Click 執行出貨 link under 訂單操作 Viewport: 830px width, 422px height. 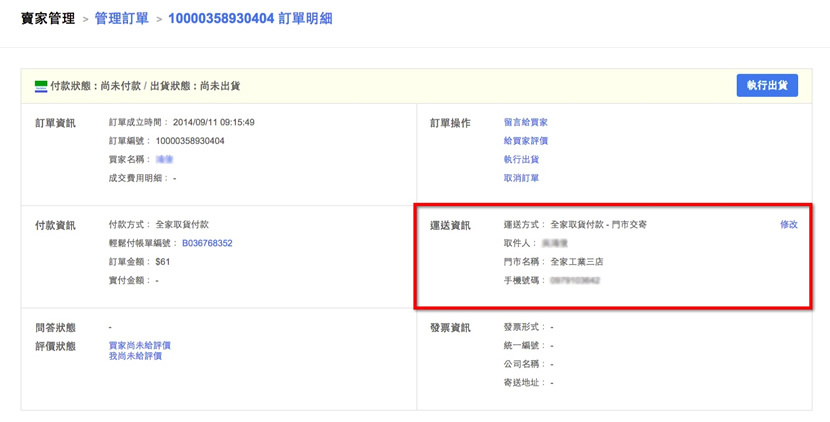coord(522,160)
